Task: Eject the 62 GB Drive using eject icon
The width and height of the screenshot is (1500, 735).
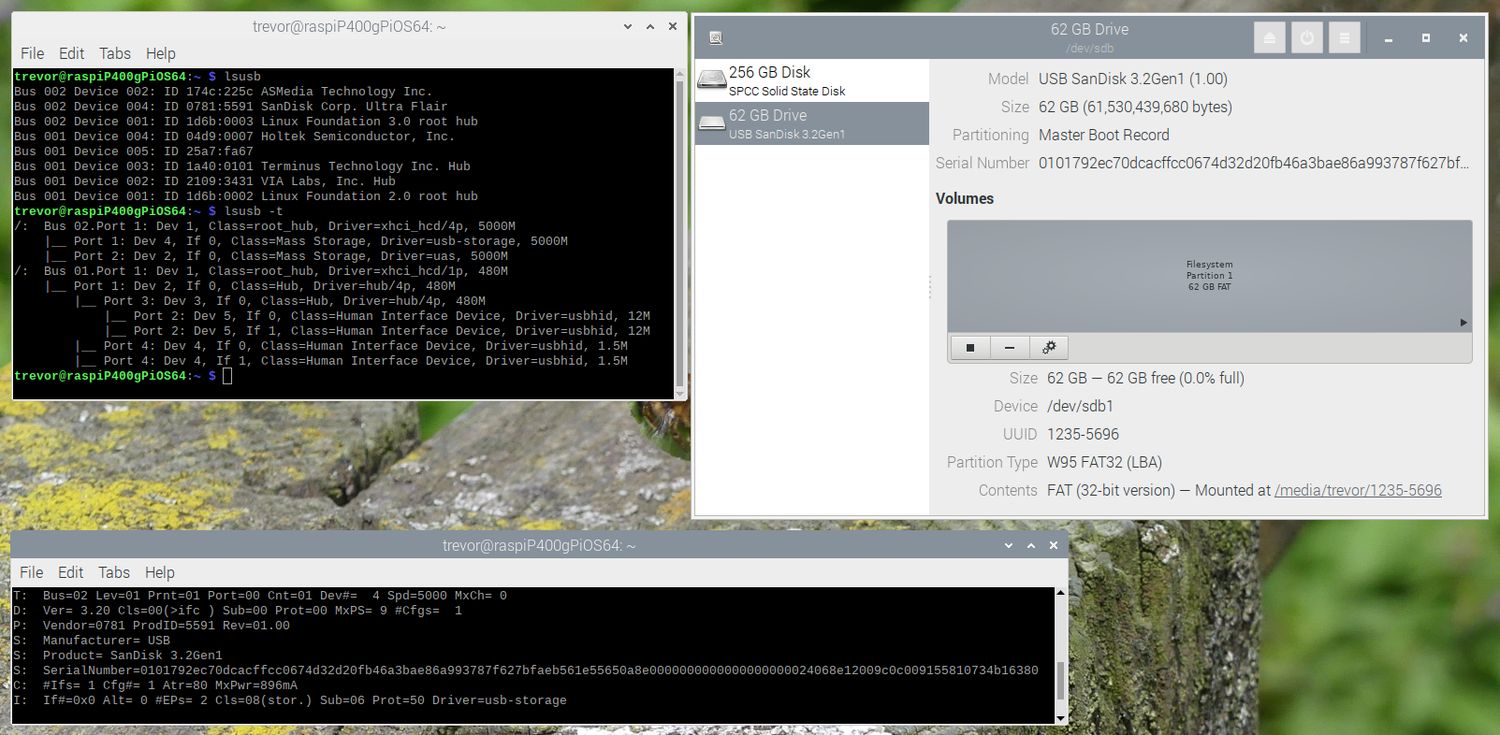Action: [1270, 38]
